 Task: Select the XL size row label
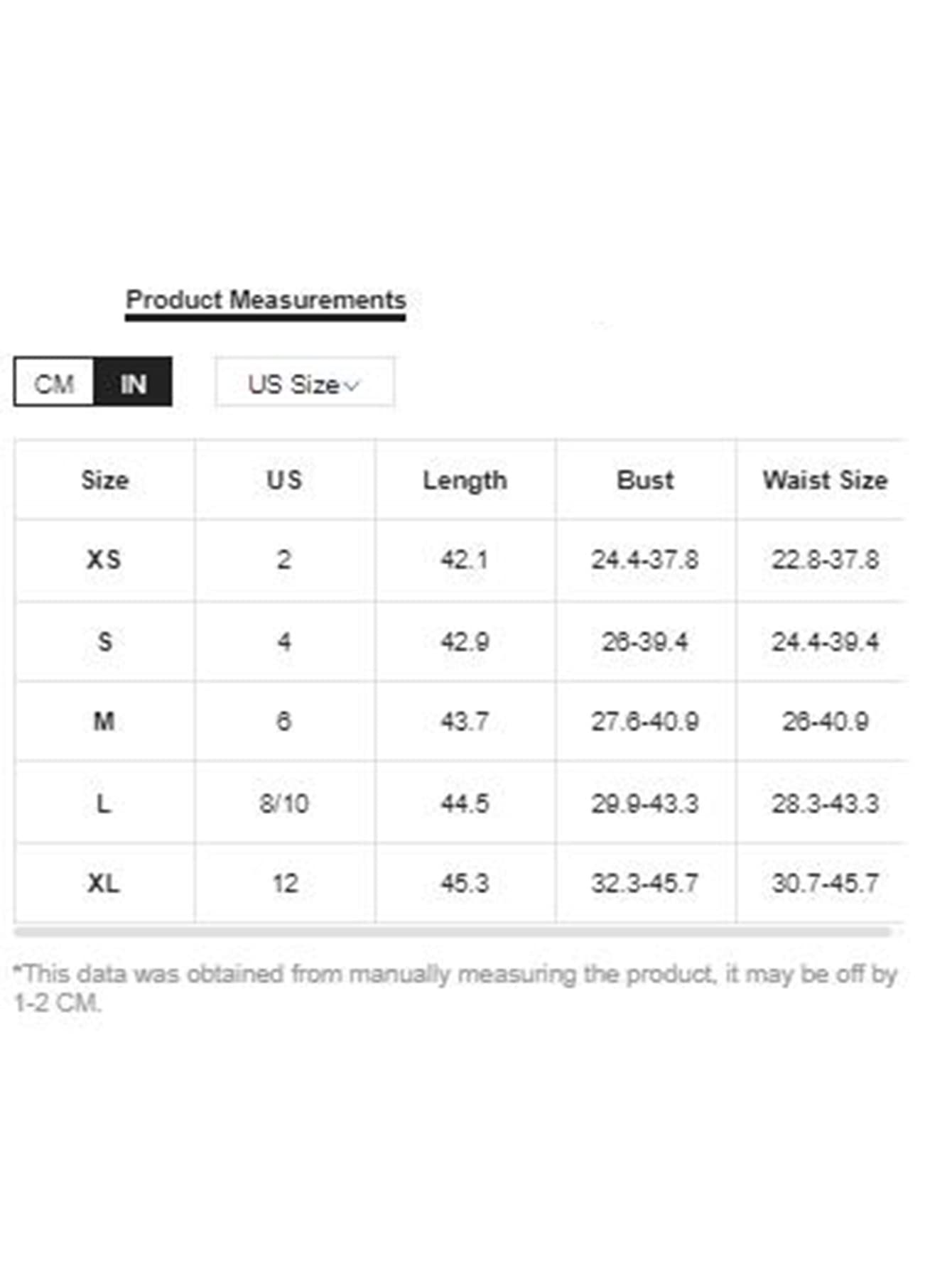tap(104, 884)
